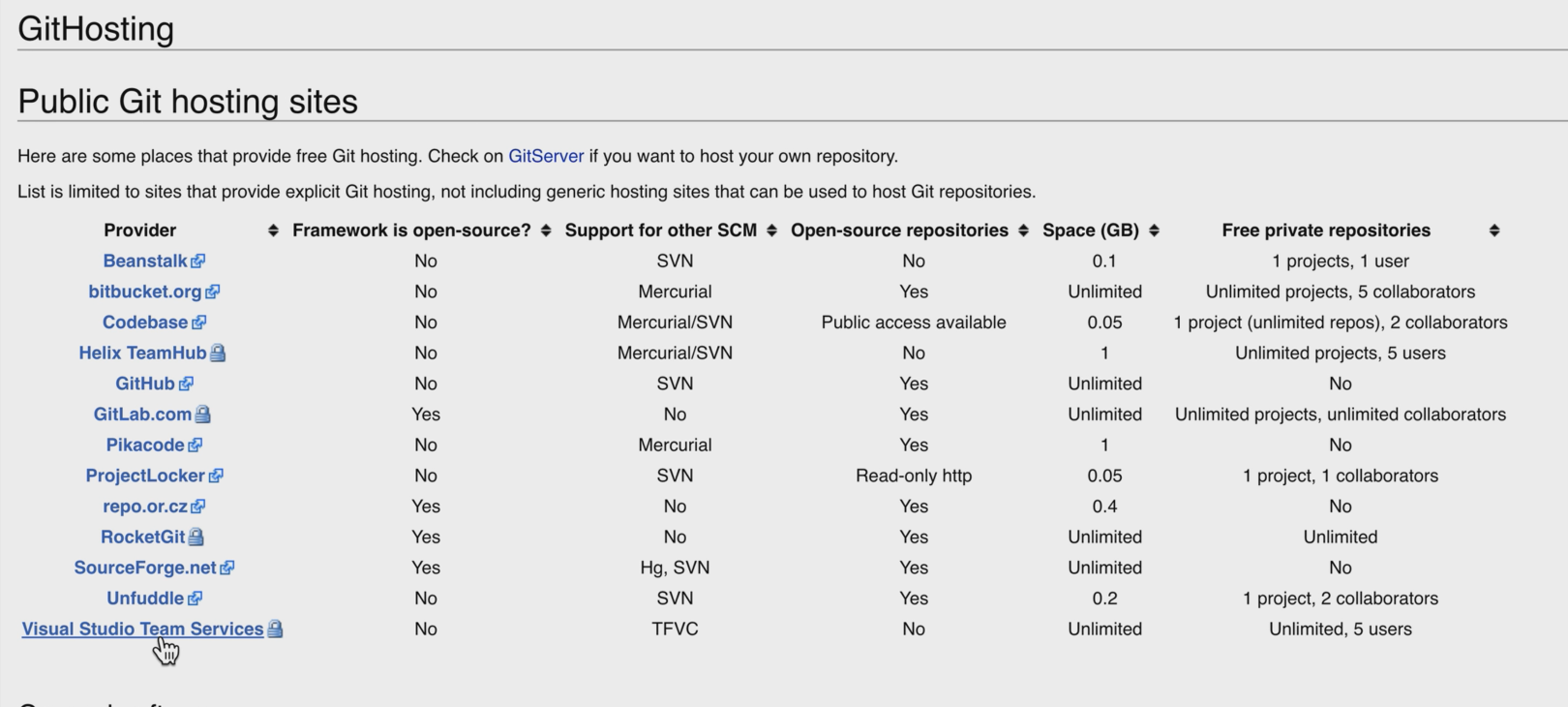
Task: Click Unlimited projects, unlimited collaborators cell
Action: point(1341,415)
